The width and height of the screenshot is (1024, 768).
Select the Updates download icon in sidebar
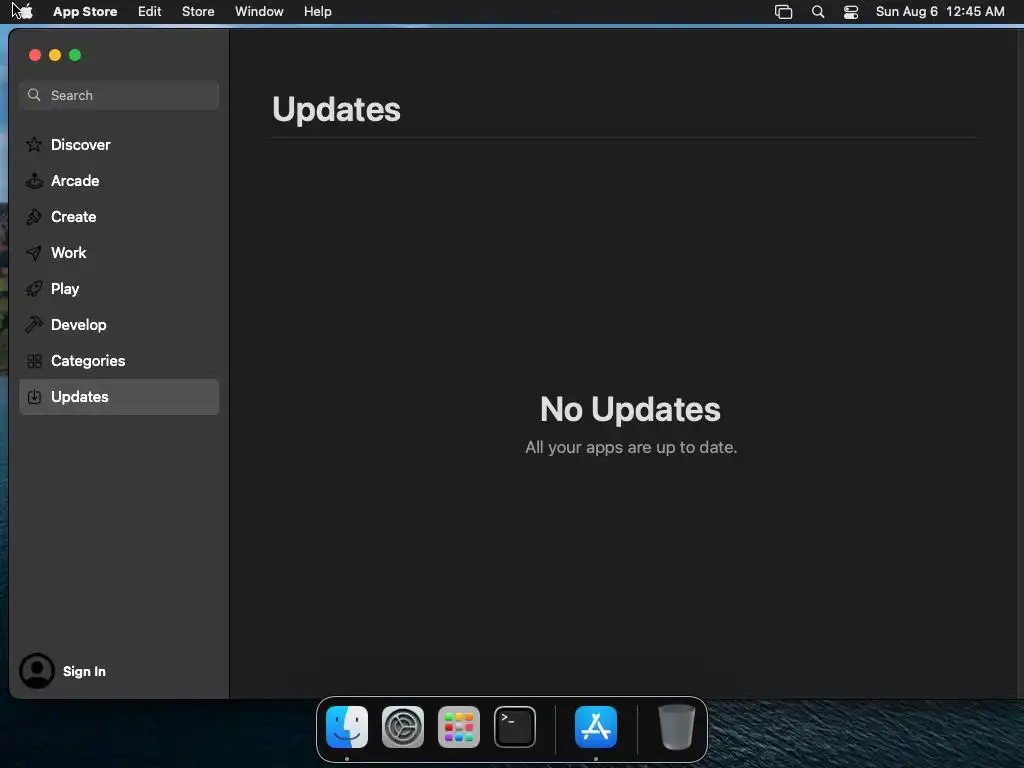(x=34, y=396)
